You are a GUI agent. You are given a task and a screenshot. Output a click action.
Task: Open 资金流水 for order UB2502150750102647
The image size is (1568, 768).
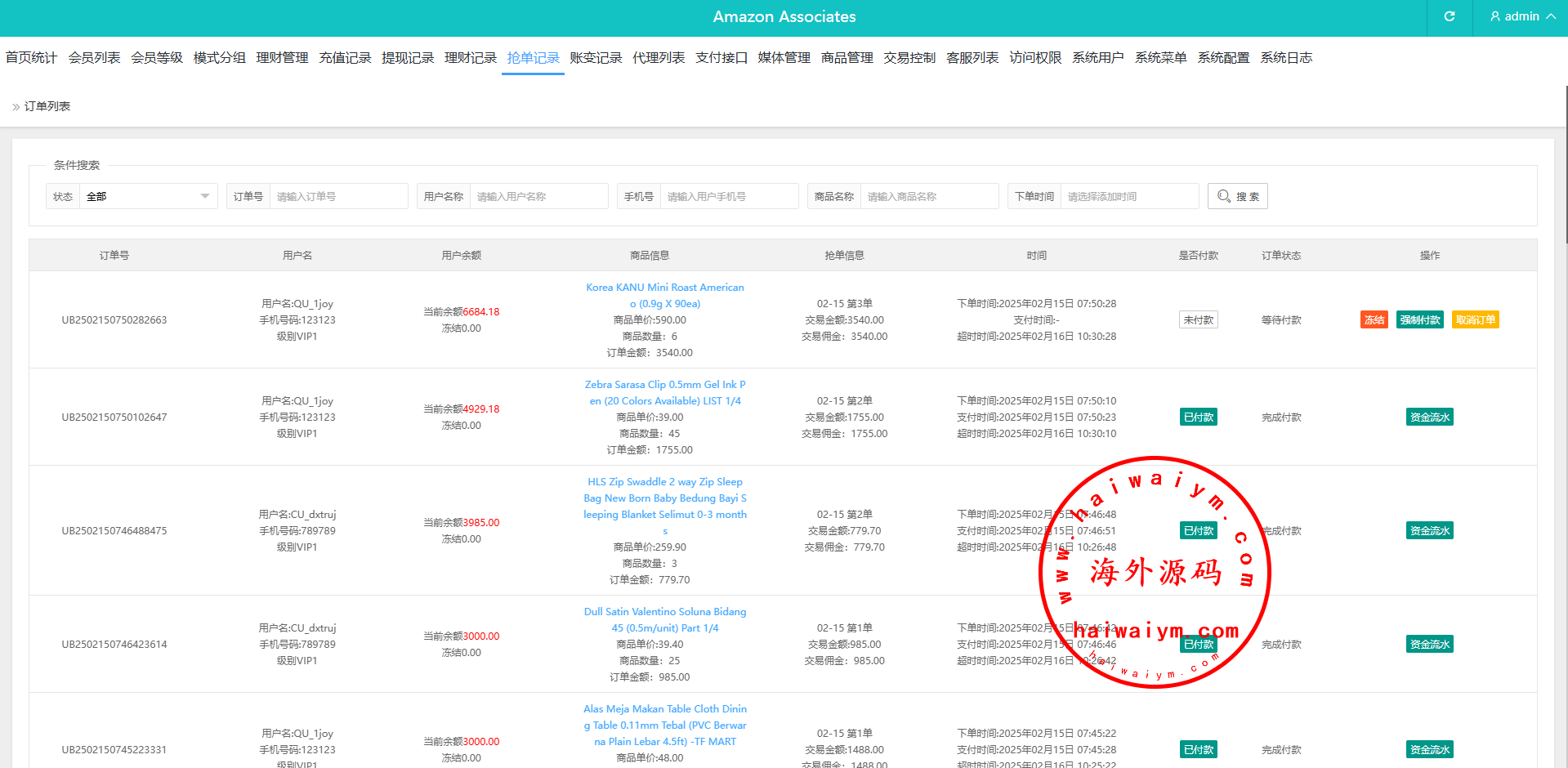coord(1429,417)
